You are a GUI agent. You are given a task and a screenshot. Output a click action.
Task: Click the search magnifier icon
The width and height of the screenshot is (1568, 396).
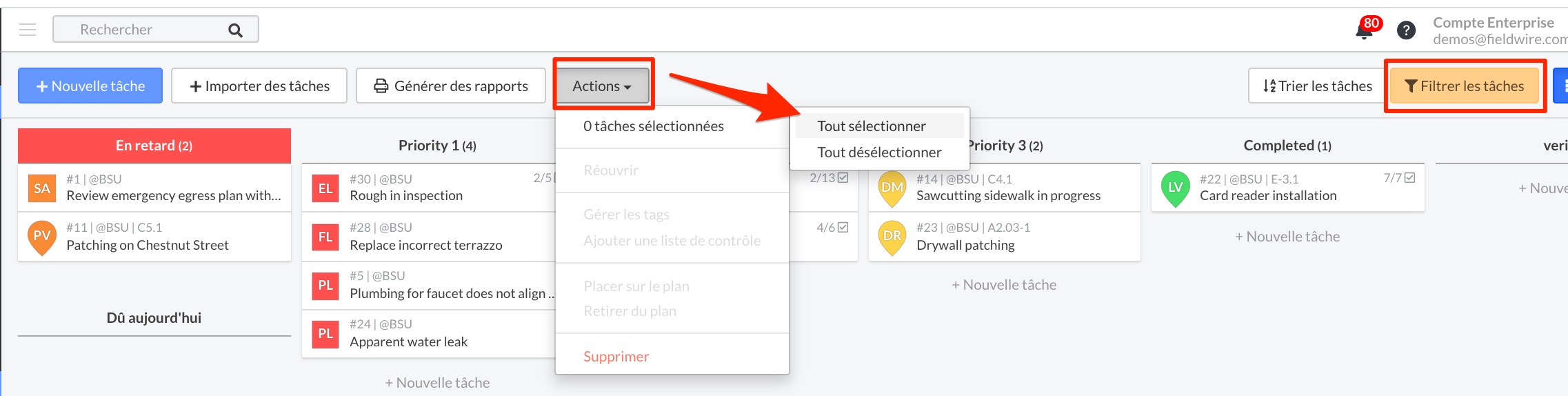click(x=235, y=30)
